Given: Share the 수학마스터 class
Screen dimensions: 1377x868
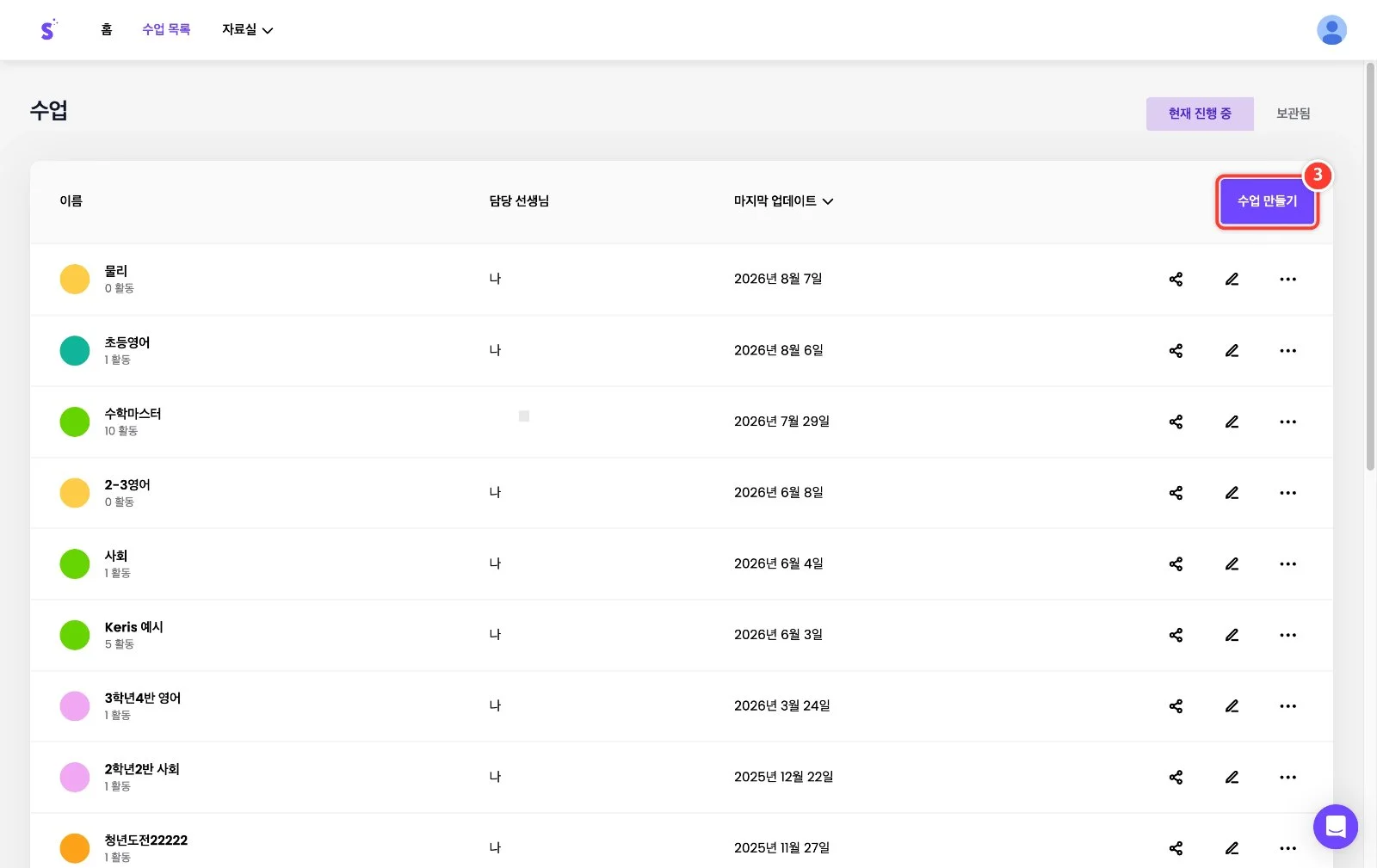Looking at the screenshot, I should click(x=1176, y=422).
